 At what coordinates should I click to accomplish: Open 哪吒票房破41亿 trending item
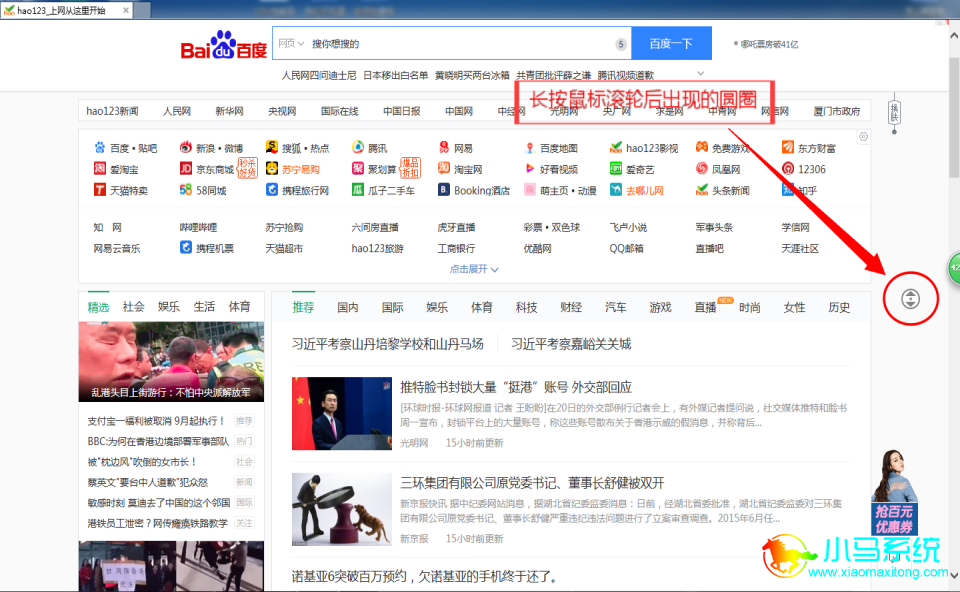tap(770, 44)
